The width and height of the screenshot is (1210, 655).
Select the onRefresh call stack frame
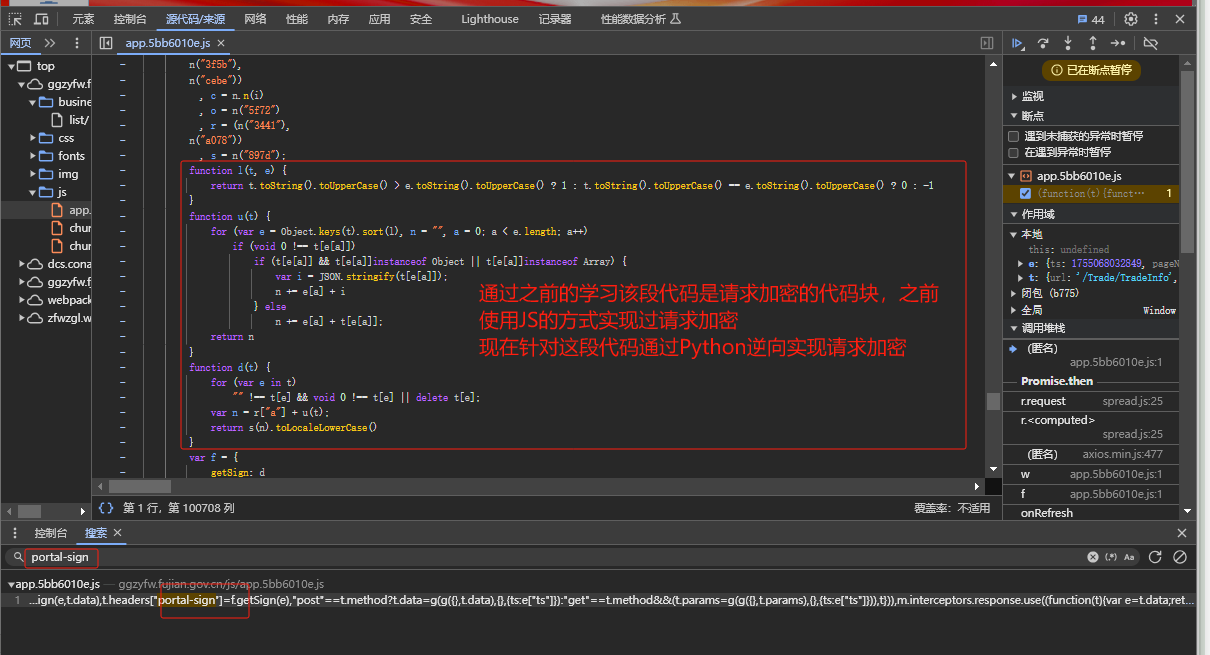(1089, 513)
